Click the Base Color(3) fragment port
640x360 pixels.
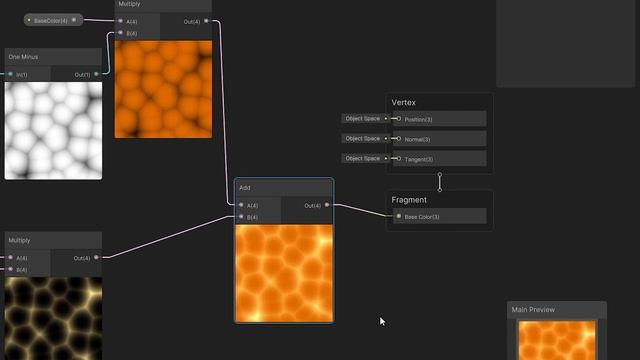point(399,216)
